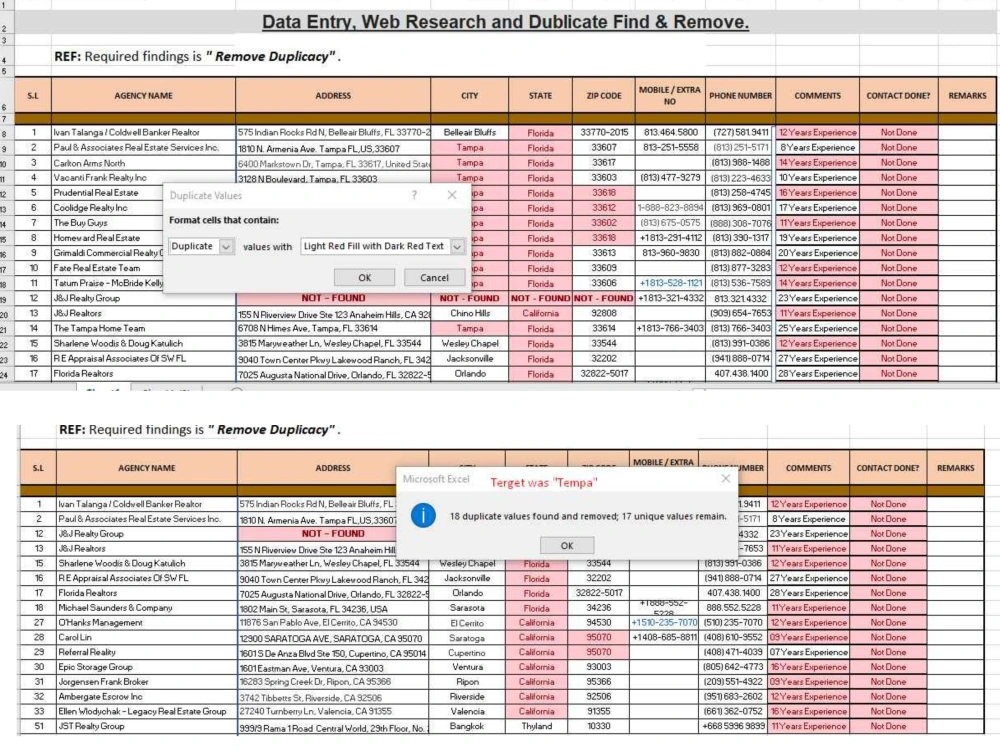The height and width of the screenshot is (750, 1000).
Task: Select the 'The Tampa Home Team' cell
Action: click(143, 328)
